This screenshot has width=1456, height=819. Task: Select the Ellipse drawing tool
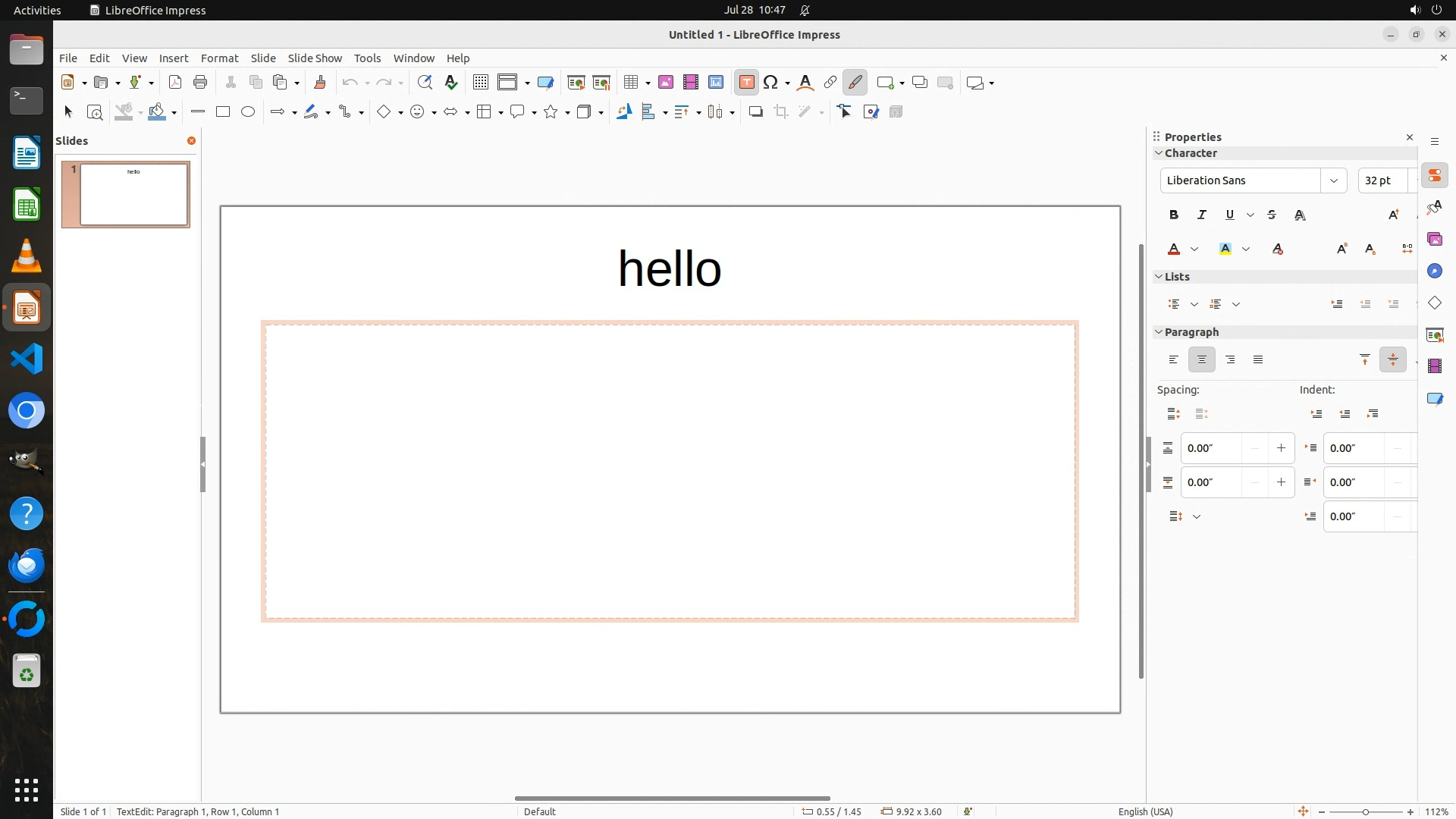pyautogui.click(x=248, y=112)
